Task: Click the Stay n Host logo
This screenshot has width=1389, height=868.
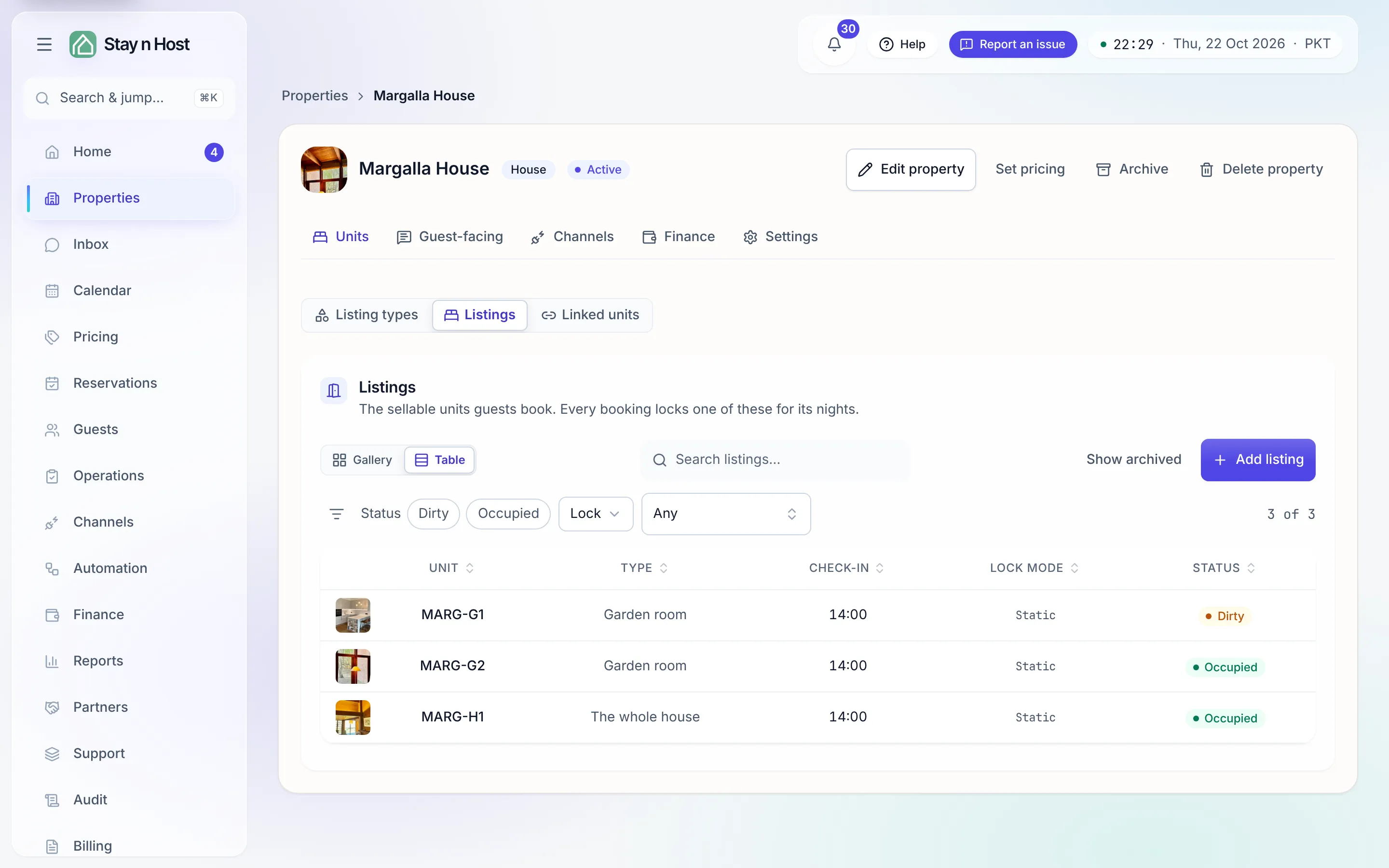Action: pyautogui.click(x=130, y=44)
